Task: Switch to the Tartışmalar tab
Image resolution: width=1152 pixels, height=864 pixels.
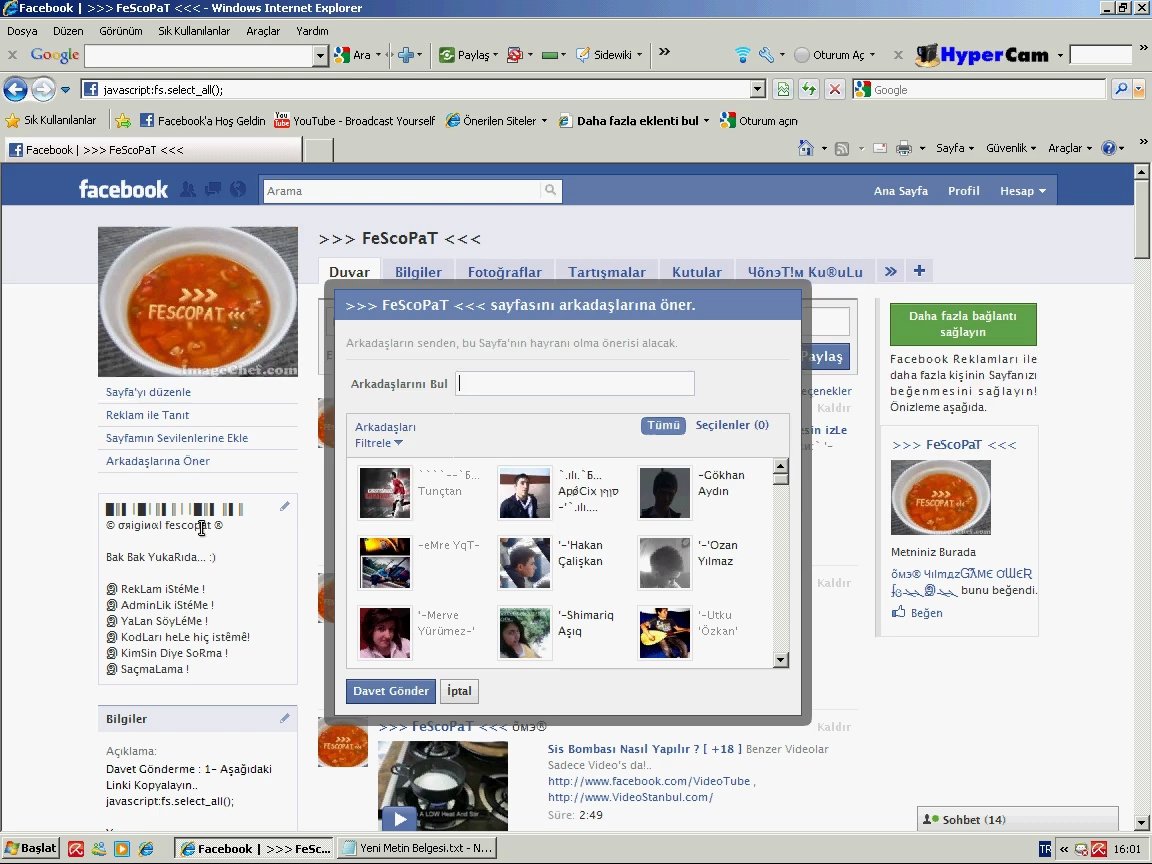Action: click(x=607, y=272)
